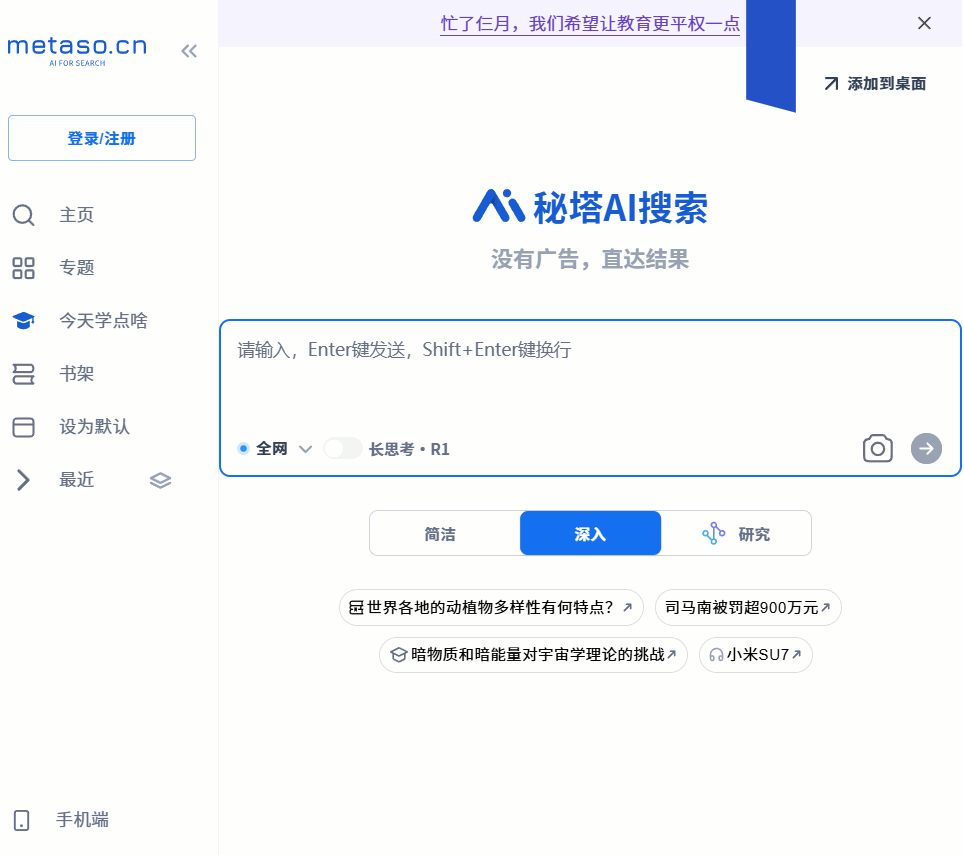Click 设为默认 in the sidebar
The image size is (964, 855).
94,427
